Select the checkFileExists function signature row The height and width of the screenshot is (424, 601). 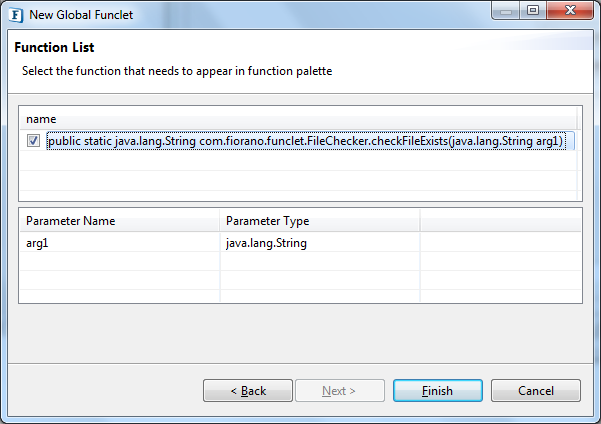click(305, 142)
